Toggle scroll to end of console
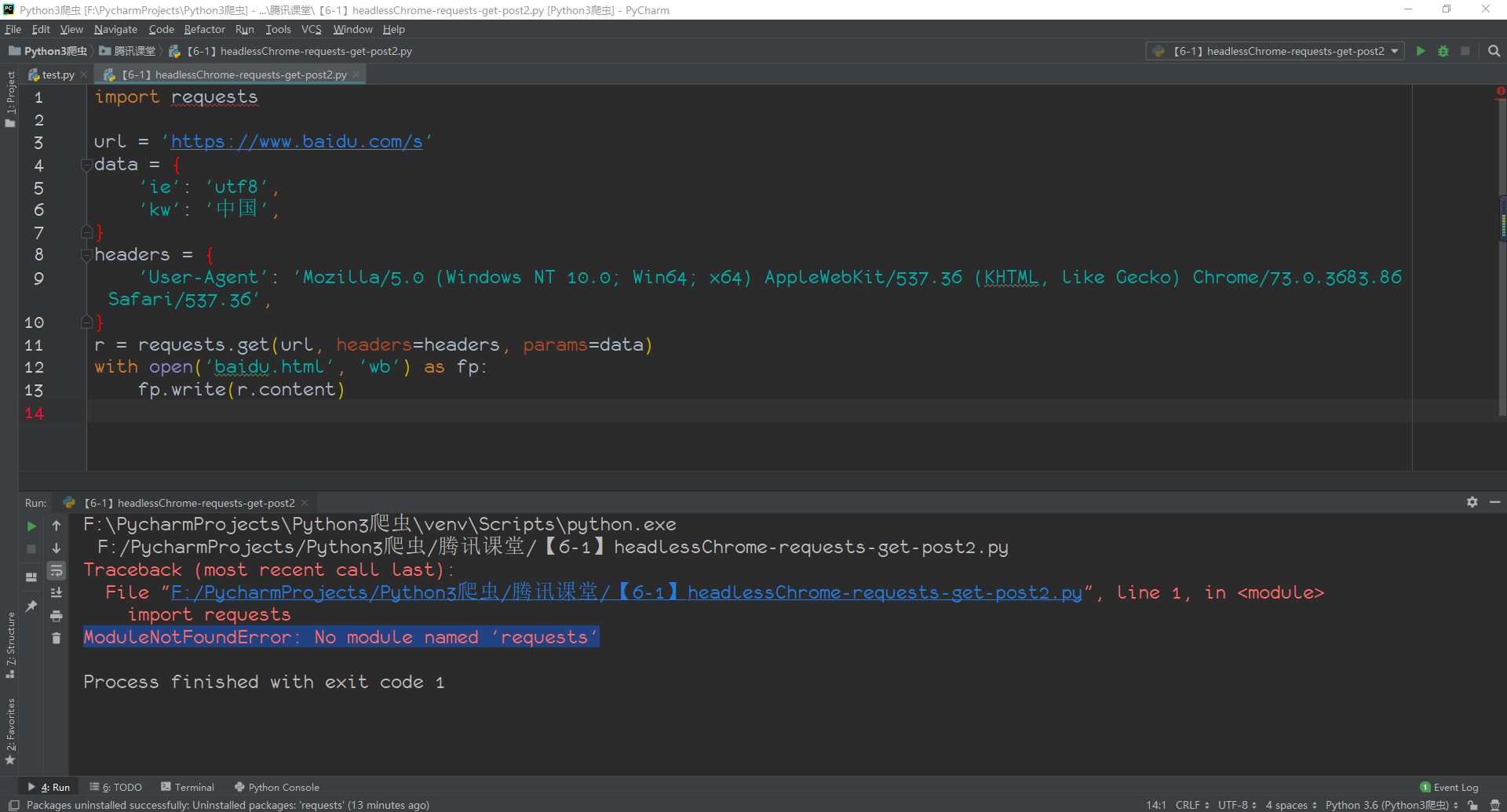1507x812 pixels. point(57,593)
